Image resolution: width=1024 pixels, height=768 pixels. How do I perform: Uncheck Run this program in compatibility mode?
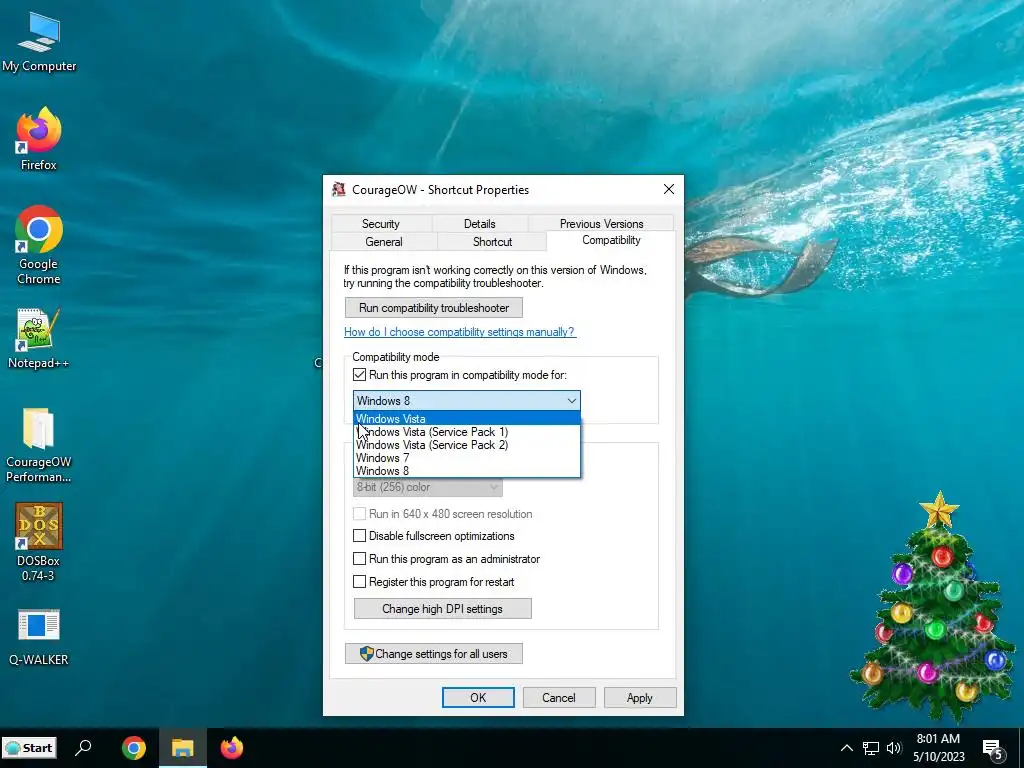click(359, 375)
